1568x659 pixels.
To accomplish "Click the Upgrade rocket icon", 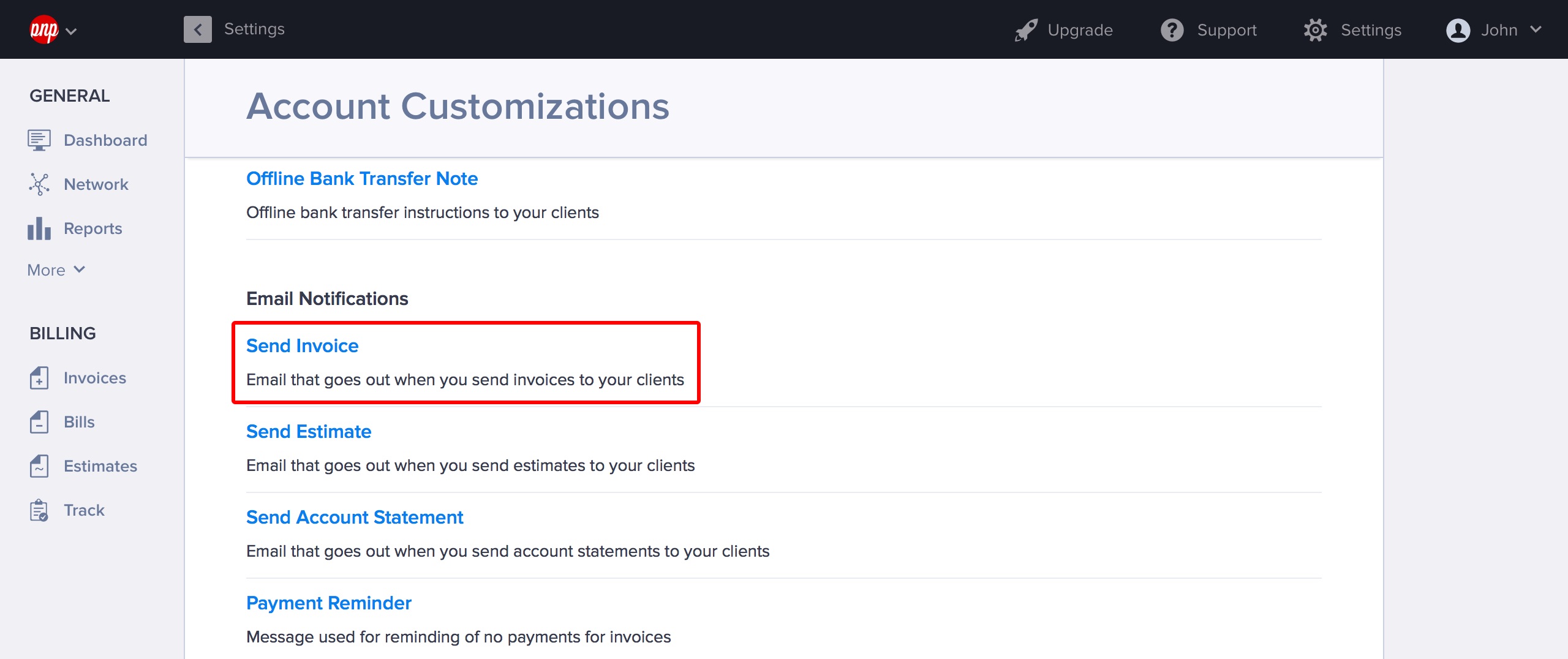I will coord(1026,30).
